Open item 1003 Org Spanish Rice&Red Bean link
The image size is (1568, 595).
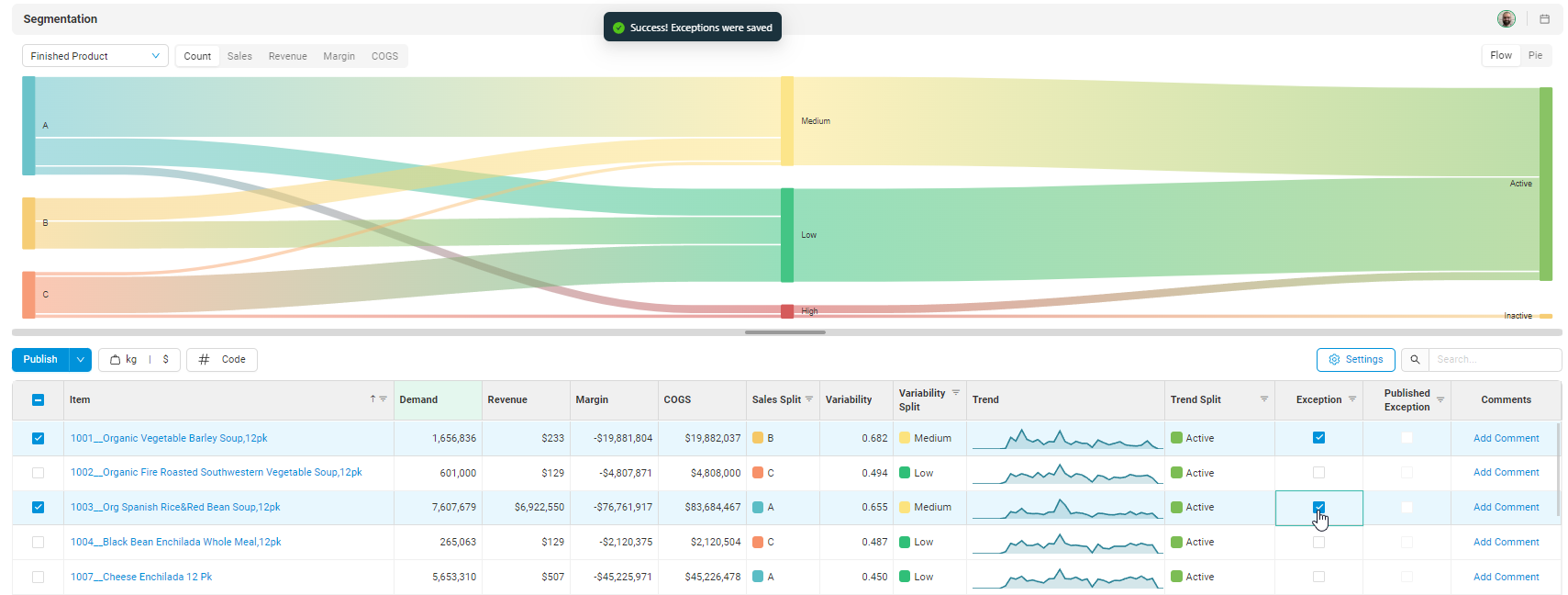(x=175, y=507)
